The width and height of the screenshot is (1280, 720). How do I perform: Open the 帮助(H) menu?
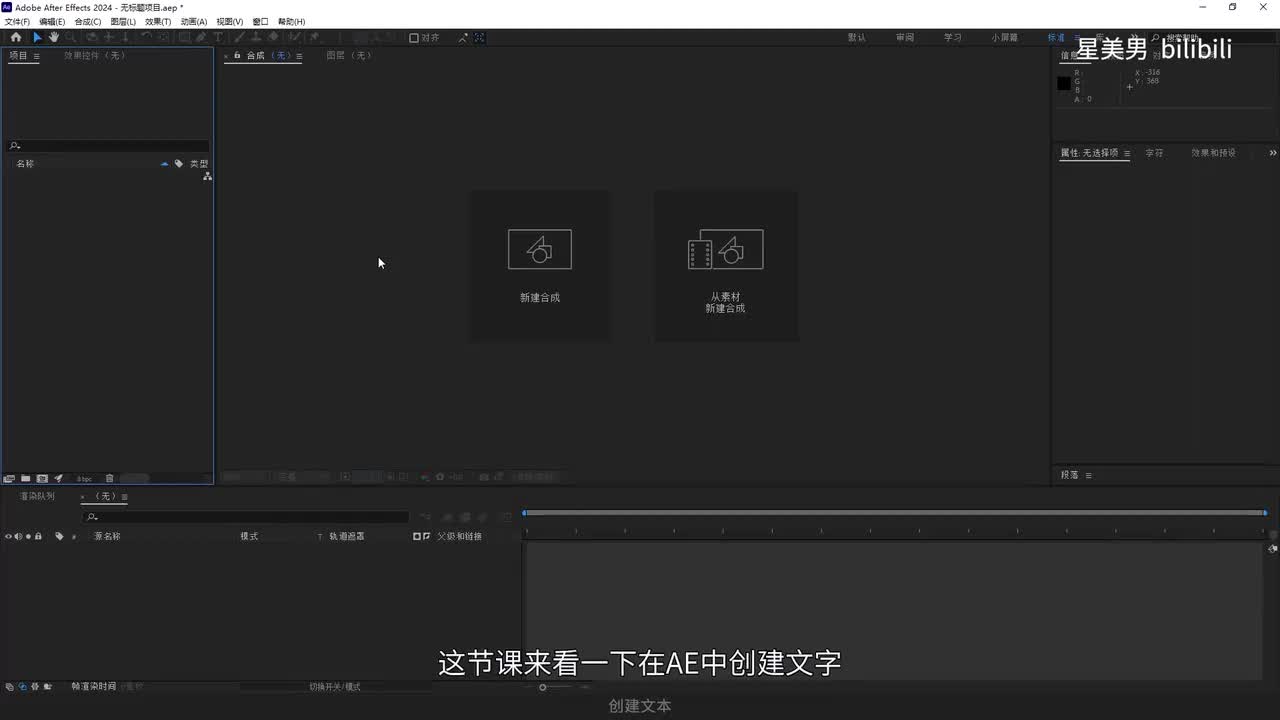291,21
